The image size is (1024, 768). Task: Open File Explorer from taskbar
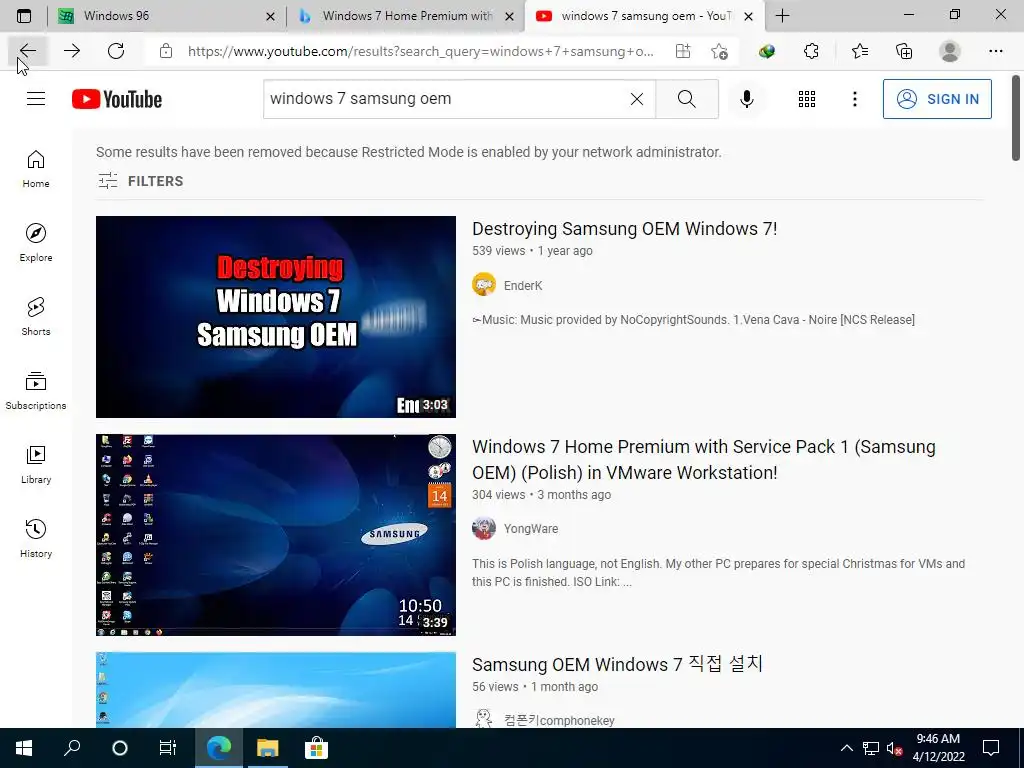267,748
